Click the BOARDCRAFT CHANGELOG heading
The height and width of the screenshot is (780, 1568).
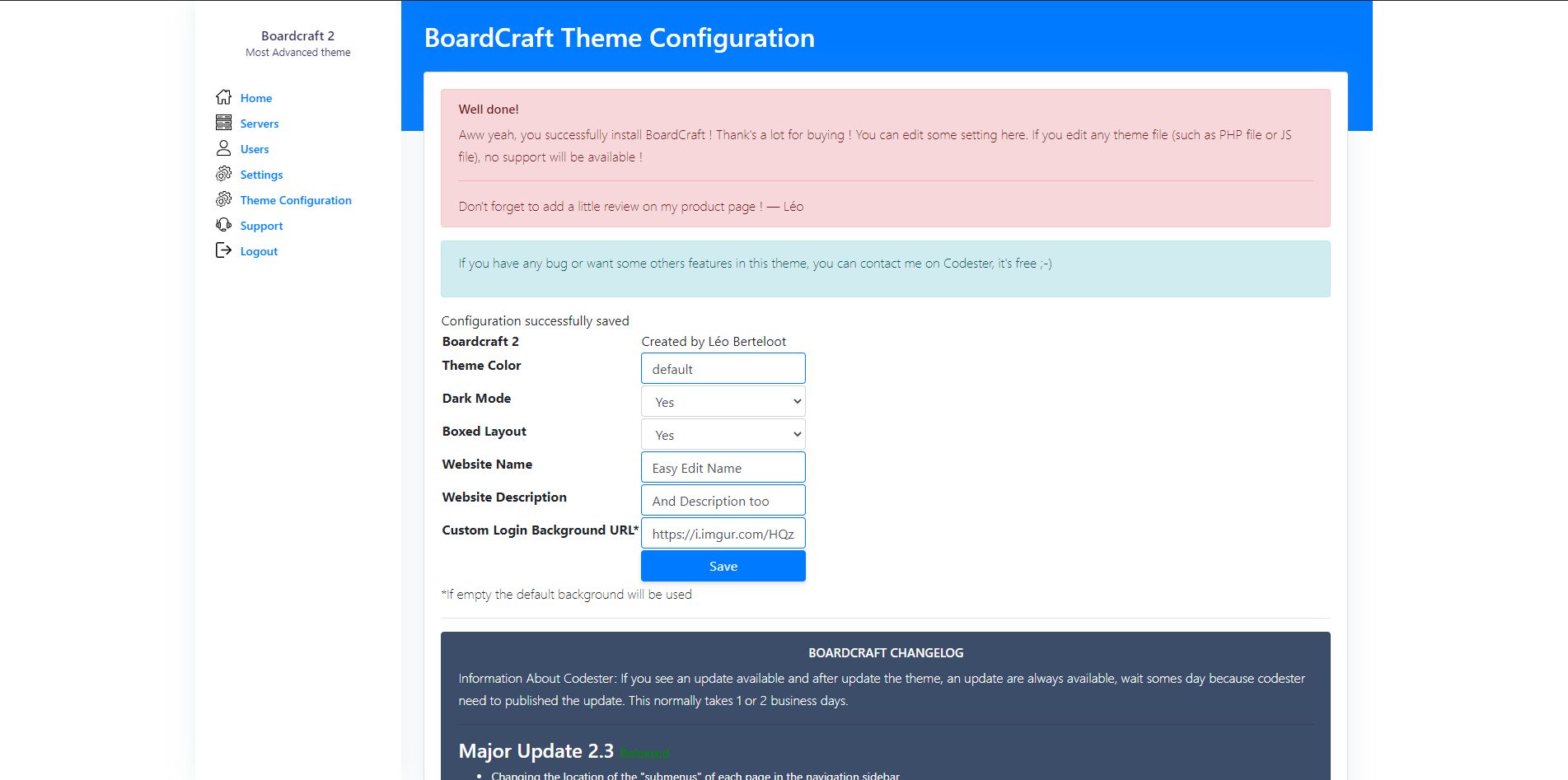click(886, 652)
